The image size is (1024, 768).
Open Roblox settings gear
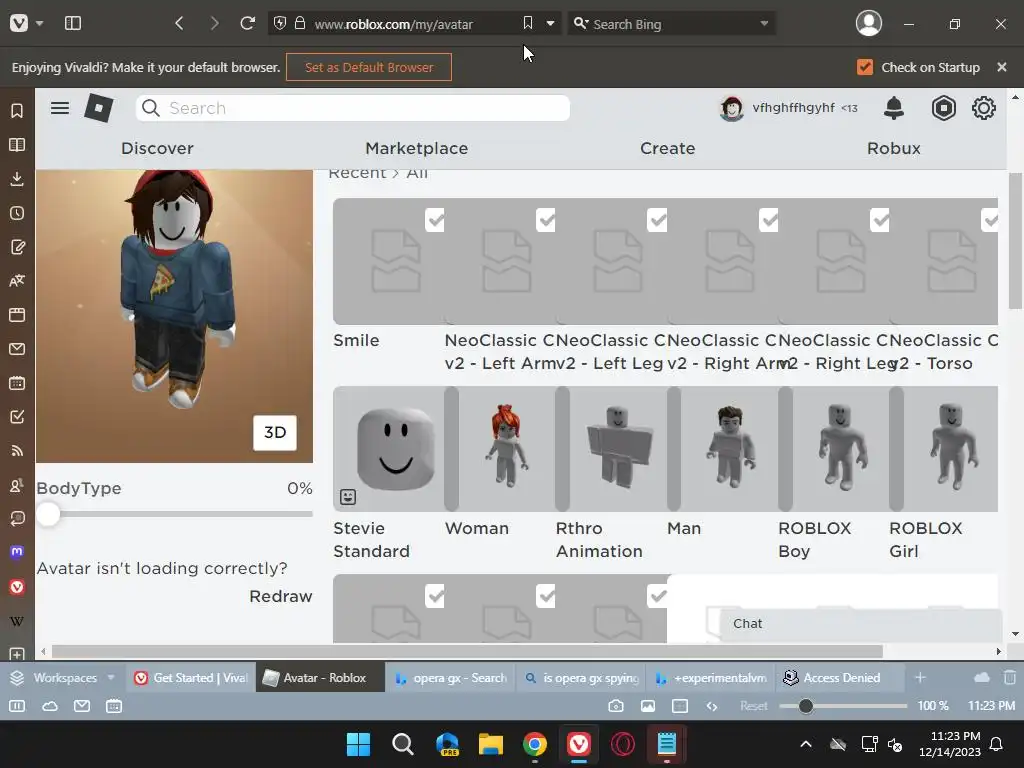coord(984,108)
